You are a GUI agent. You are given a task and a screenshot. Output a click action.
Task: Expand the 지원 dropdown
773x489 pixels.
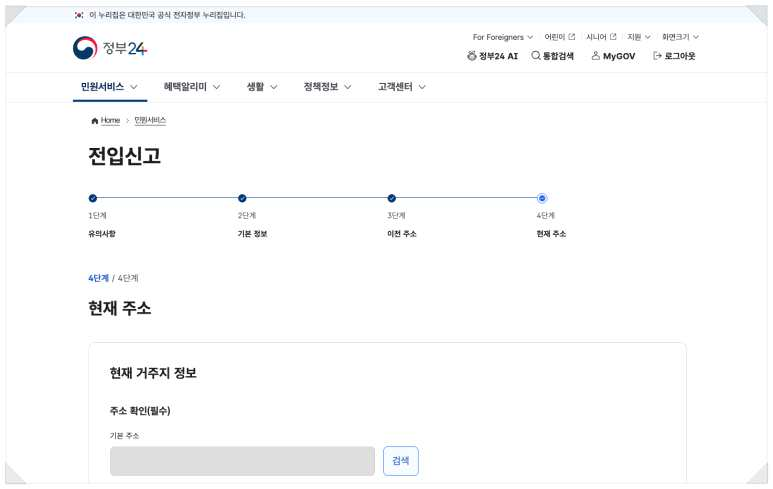pos(639,37)
